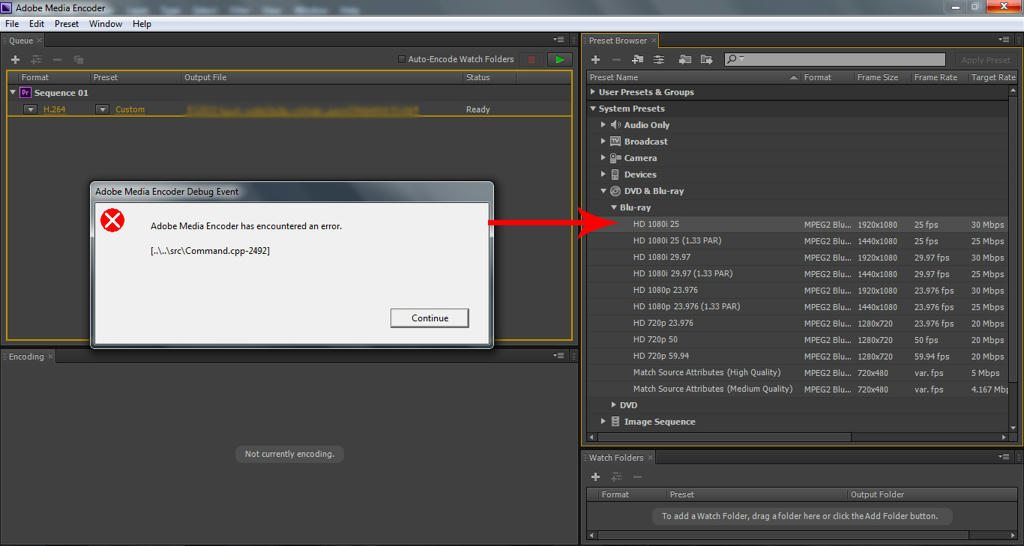Collapse the Sequence 01 disclosure triangle

click(x=13, y=93)
